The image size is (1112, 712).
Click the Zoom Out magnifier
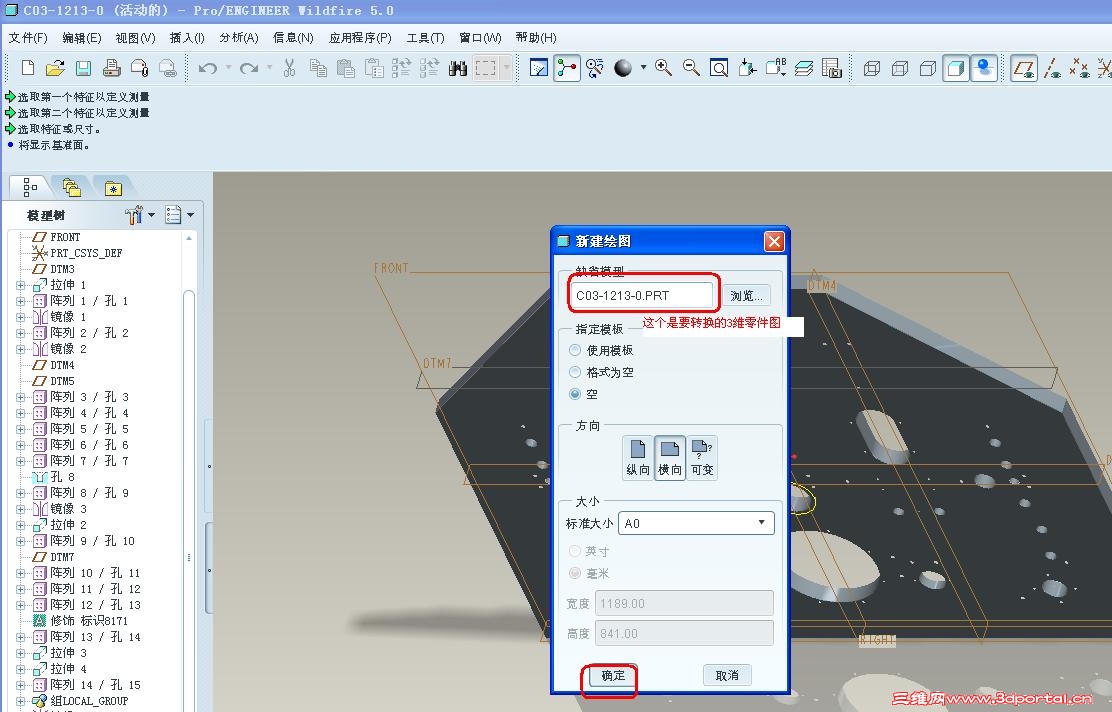(691, 68)
